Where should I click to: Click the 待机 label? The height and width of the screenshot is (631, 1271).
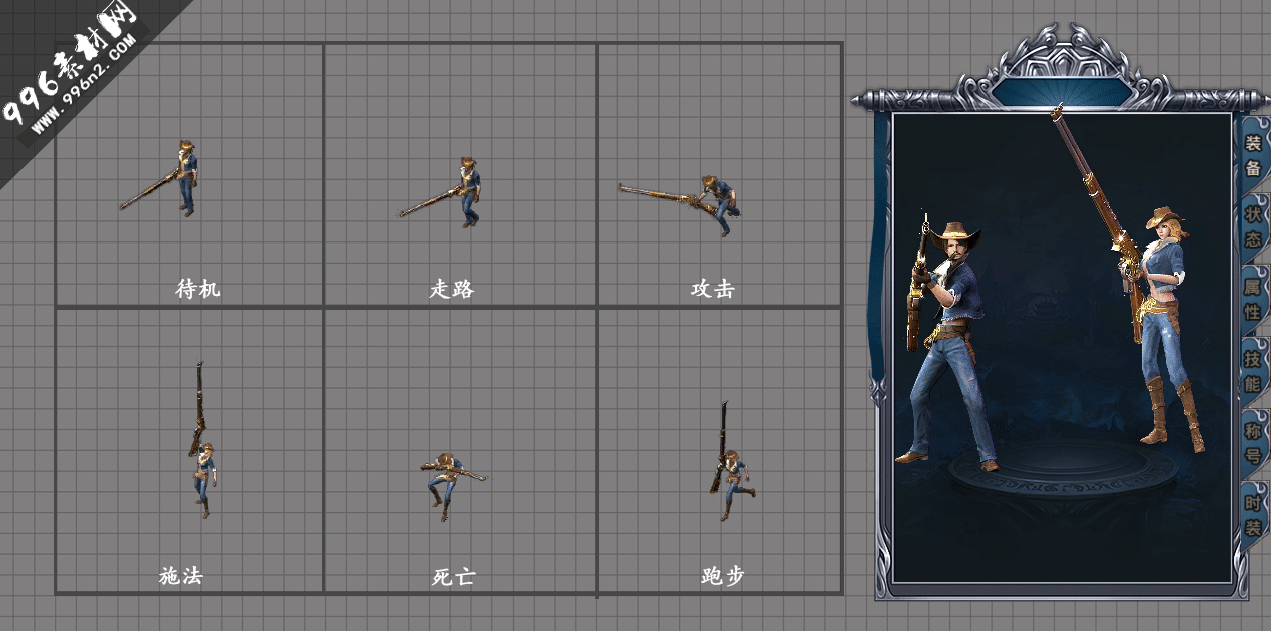[x=198, y=289]
